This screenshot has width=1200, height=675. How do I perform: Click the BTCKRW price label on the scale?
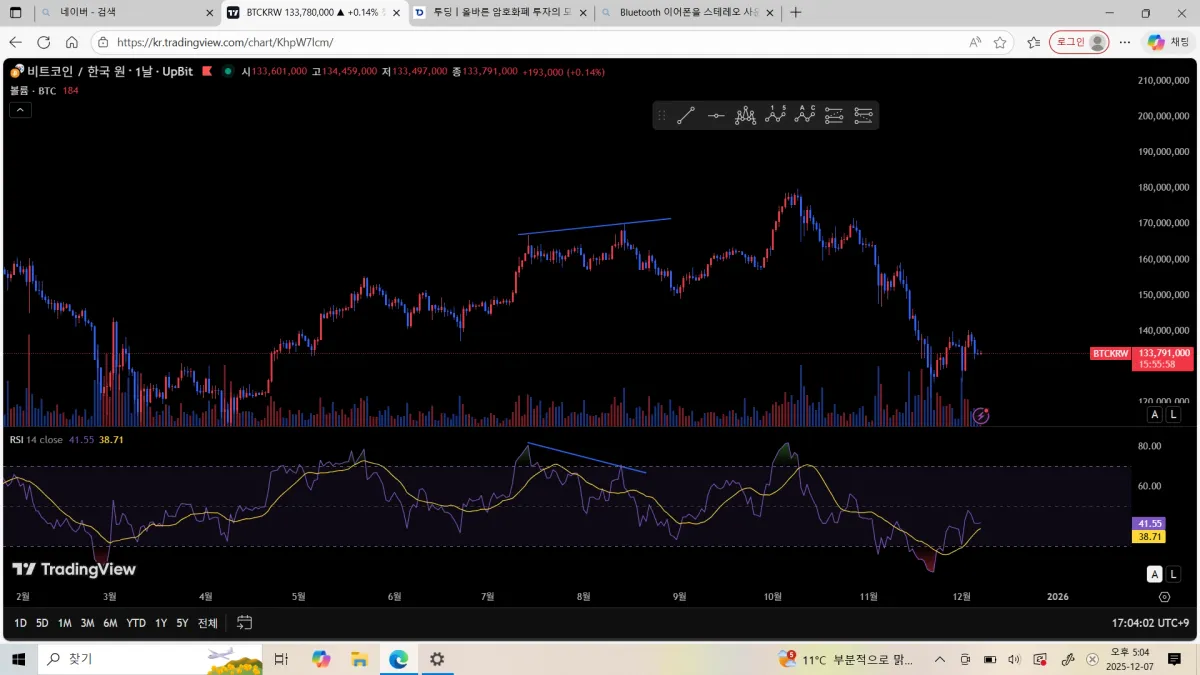pos(1110,353)
